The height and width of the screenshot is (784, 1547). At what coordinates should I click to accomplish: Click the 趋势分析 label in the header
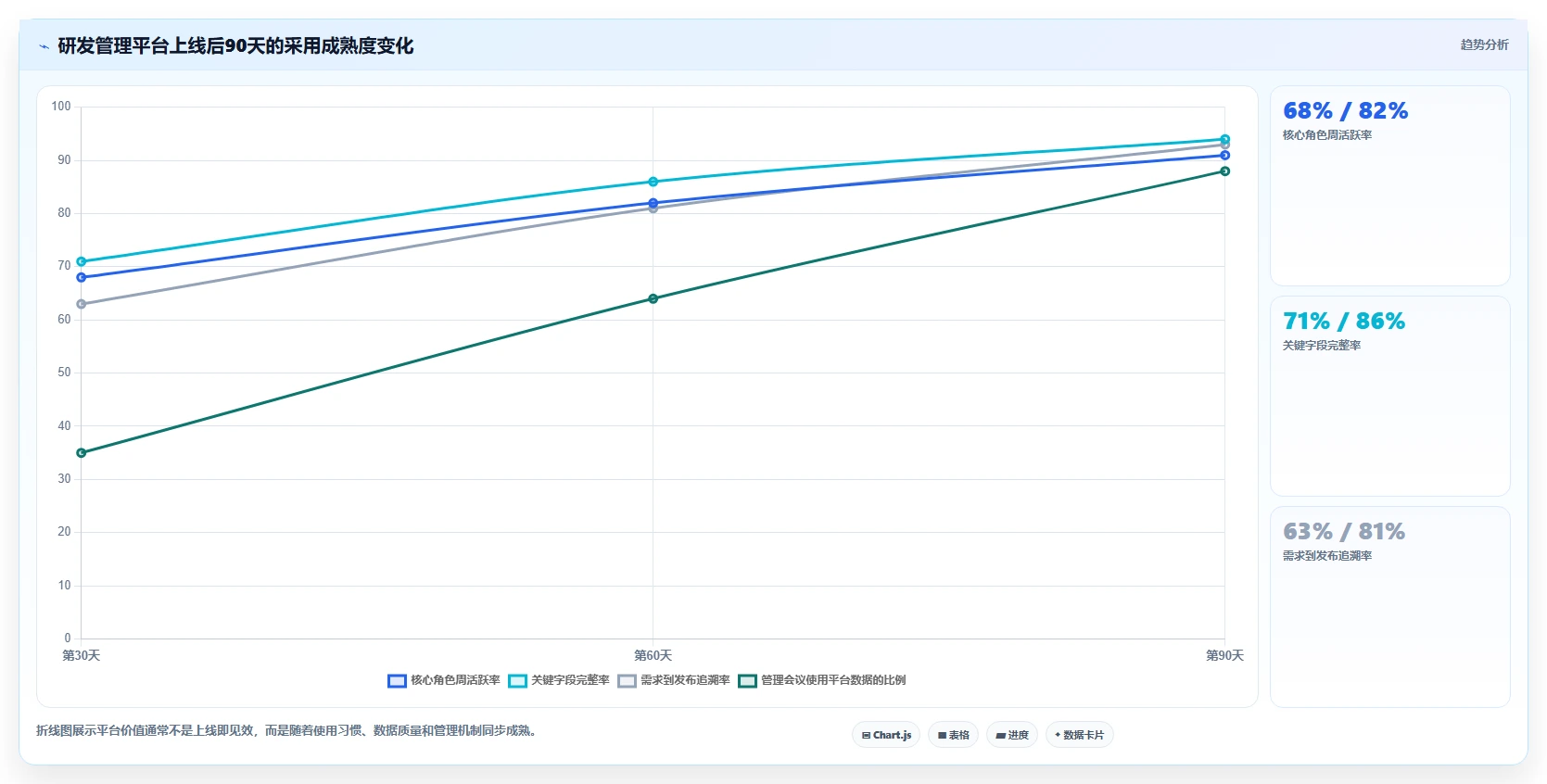pos(1484,44)
